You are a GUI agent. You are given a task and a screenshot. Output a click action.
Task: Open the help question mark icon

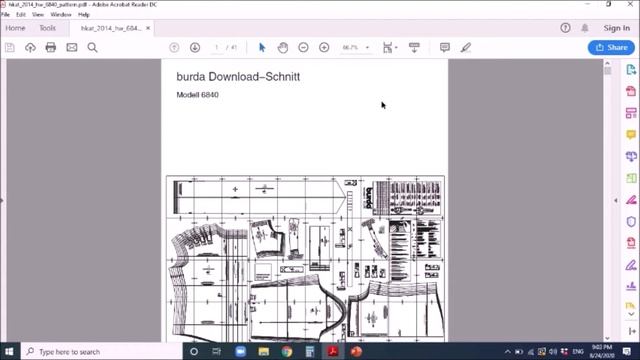[565, 28]
